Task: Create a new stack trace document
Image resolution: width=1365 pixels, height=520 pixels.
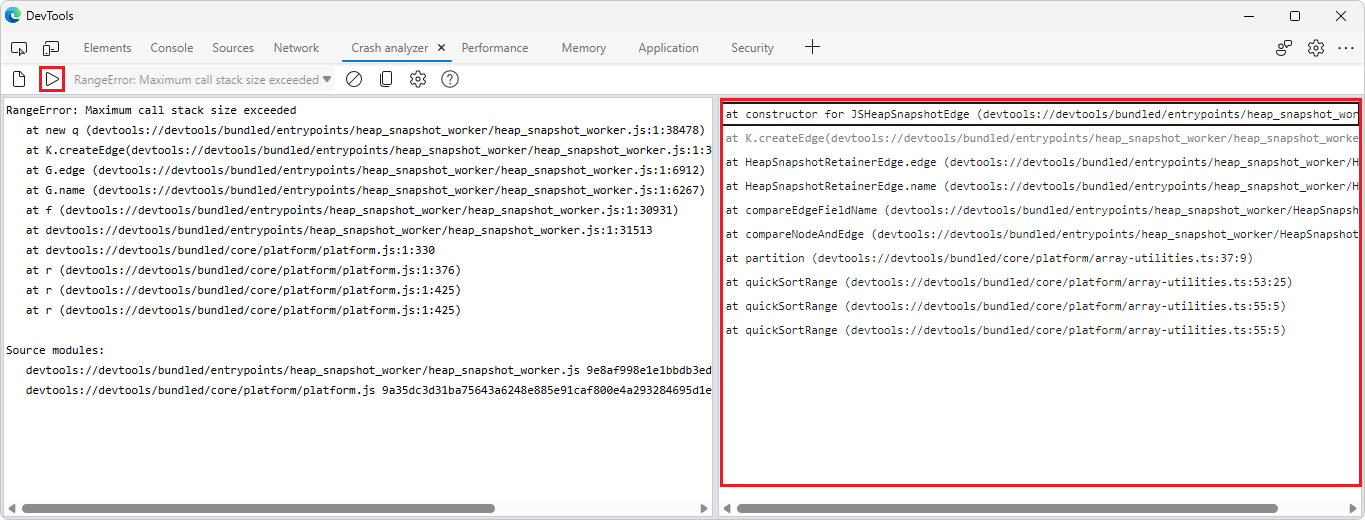Action: click(19, 79)
